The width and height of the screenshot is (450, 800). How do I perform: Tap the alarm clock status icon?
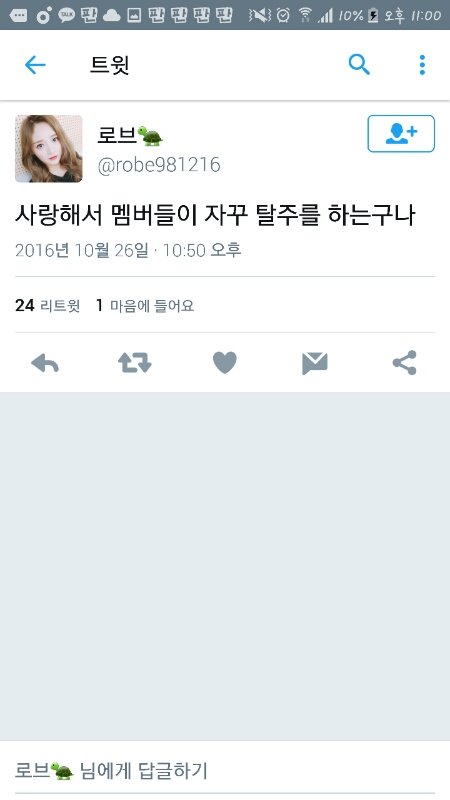click(284, 16)
